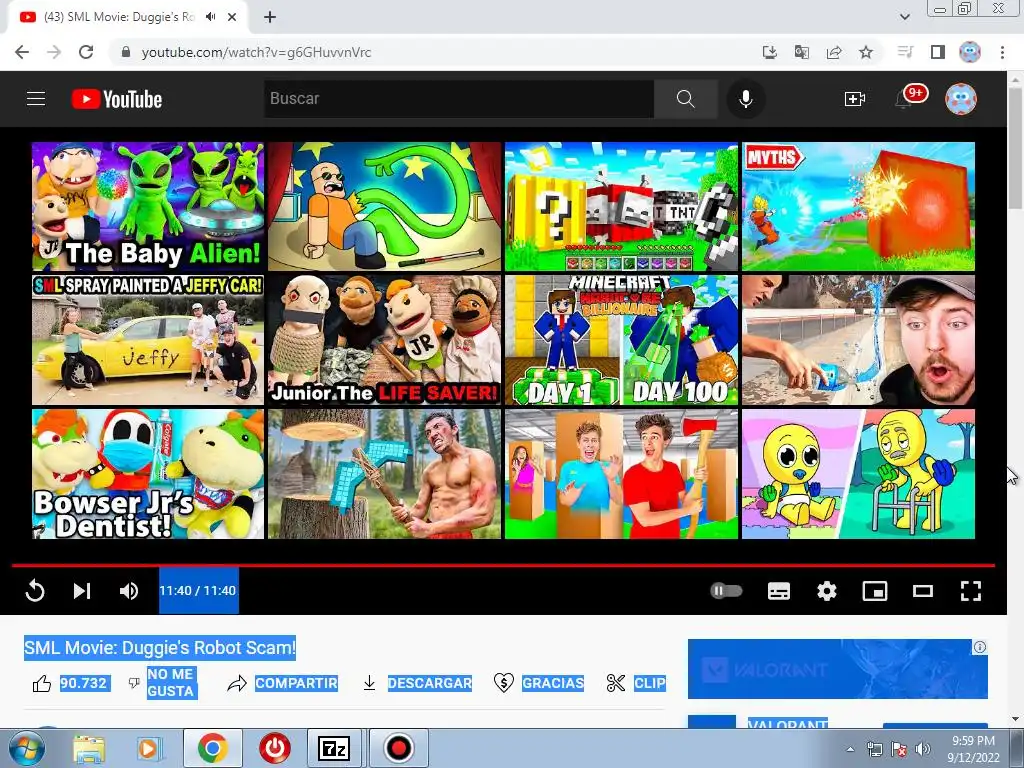Replay the video
The height and width of the screenshot is (768, 1024).
tap(35, 591)
